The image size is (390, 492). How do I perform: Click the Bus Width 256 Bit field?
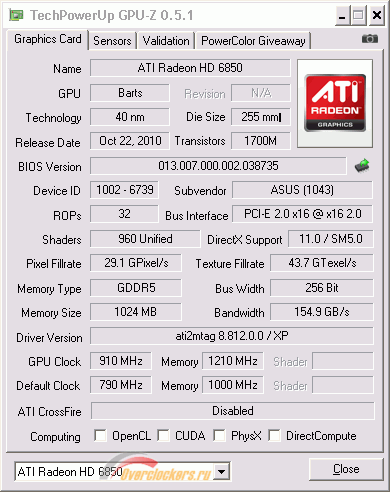click(x=322, y=288)
